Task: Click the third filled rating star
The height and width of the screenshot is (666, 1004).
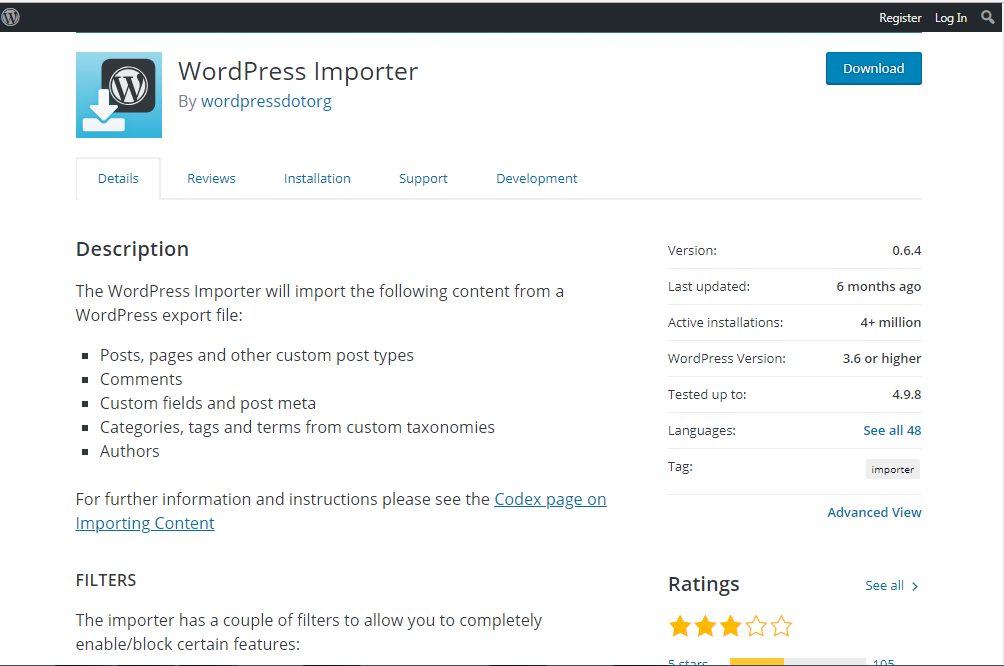Action: pos(730,626)
